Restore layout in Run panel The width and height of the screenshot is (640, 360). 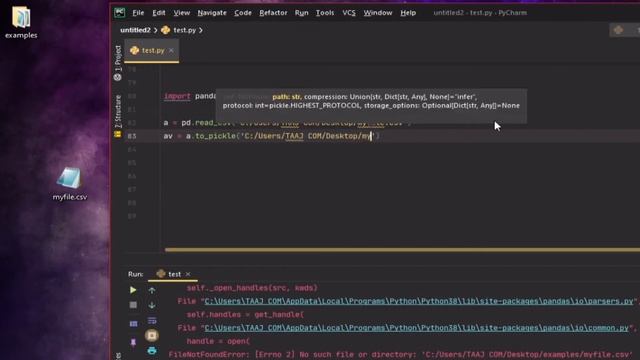(133, 324)
